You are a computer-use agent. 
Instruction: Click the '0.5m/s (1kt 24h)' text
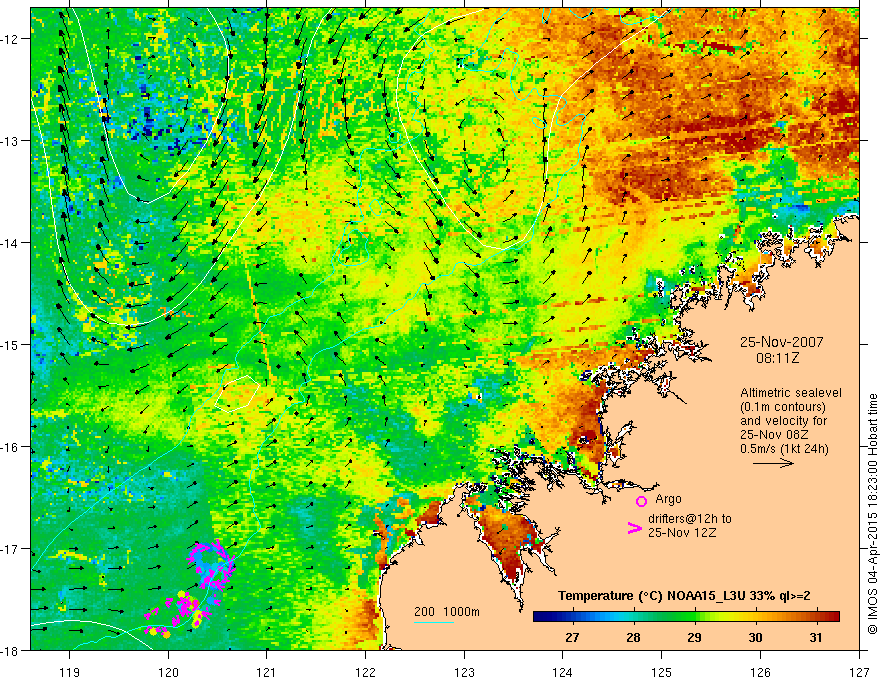coord(784,449)
